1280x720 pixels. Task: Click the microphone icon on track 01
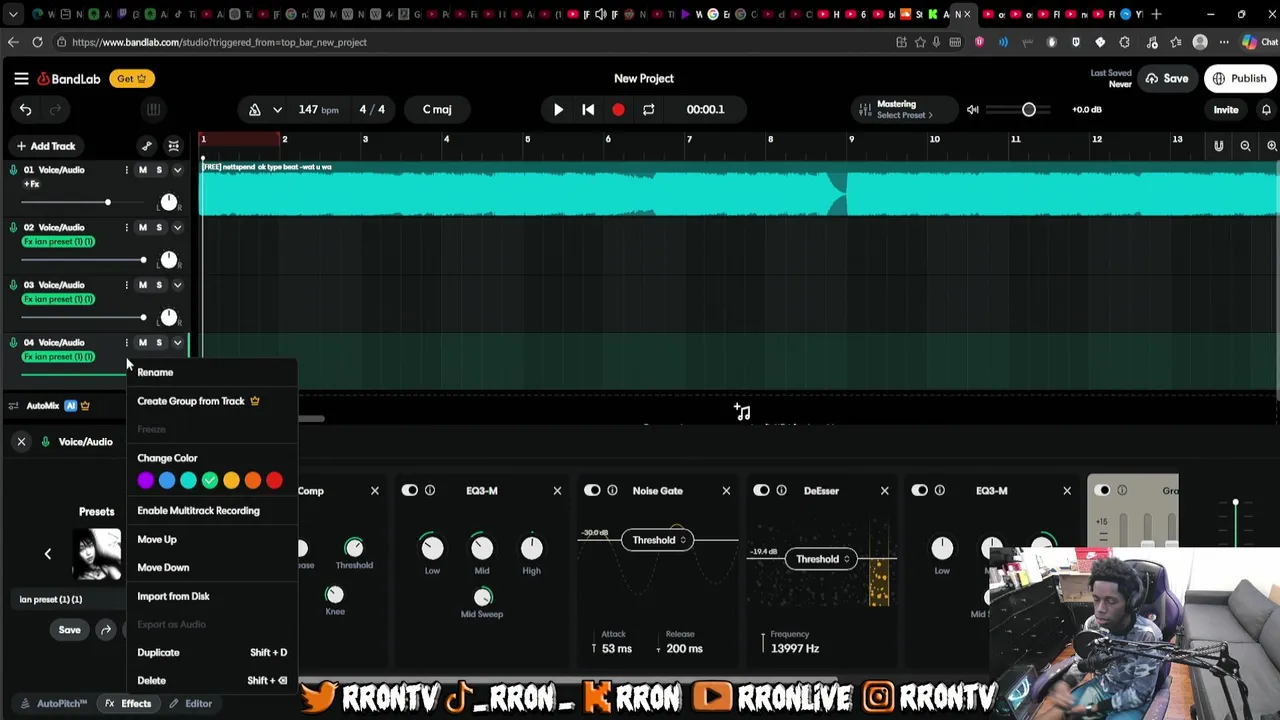pyautogui.click(x=13, y=170)
